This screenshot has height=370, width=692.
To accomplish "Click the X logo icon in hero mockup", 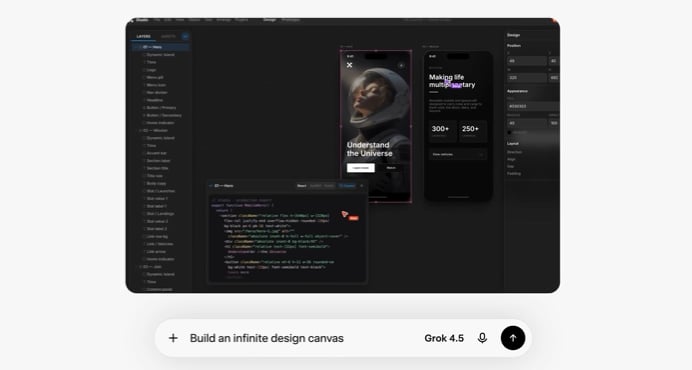I will [350, 65].
